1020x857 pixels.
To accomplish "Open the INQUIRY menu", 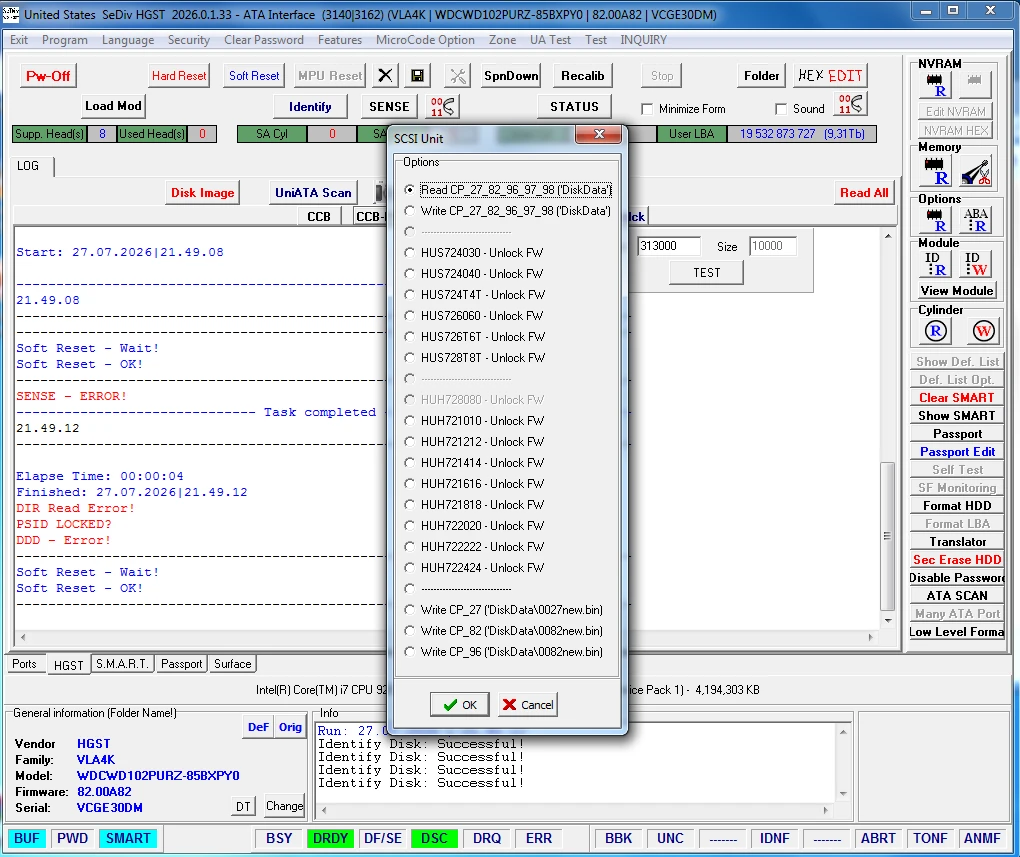I will [643, 40].
